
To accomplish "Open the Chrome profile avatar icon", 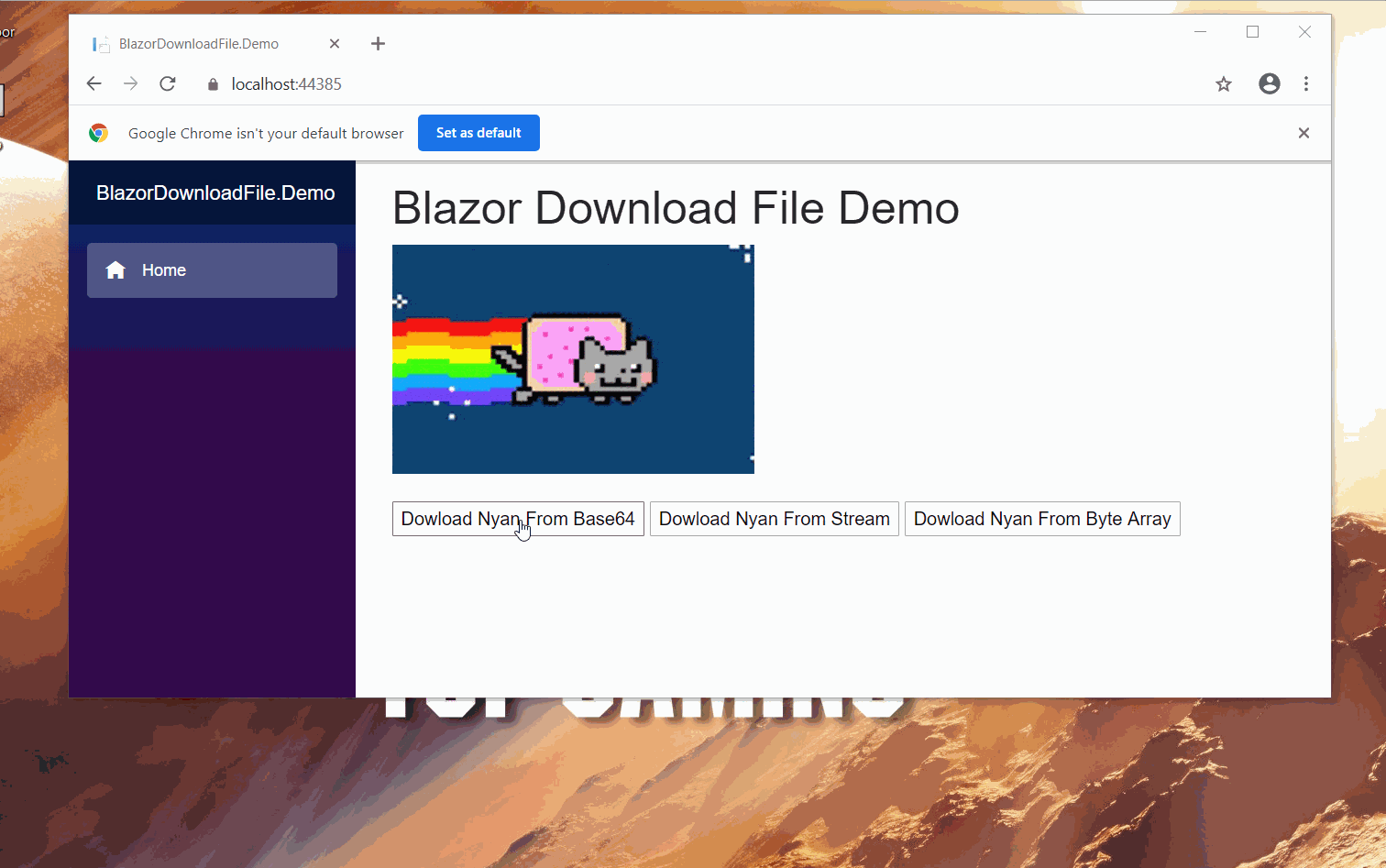I will pos(1270,84).
